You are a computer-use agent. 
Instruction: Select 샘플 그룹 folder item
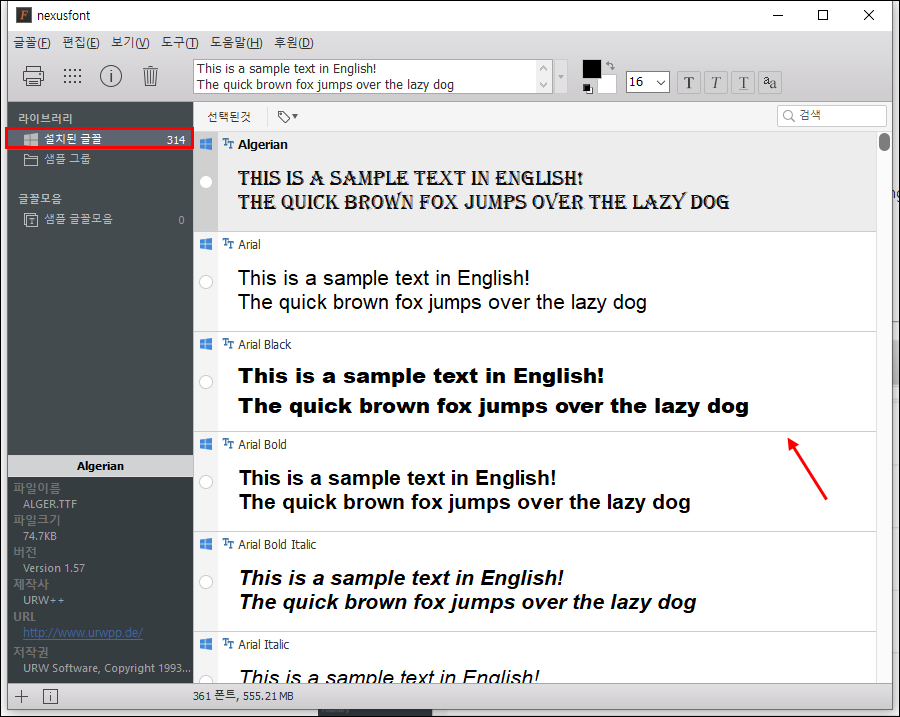100,159
